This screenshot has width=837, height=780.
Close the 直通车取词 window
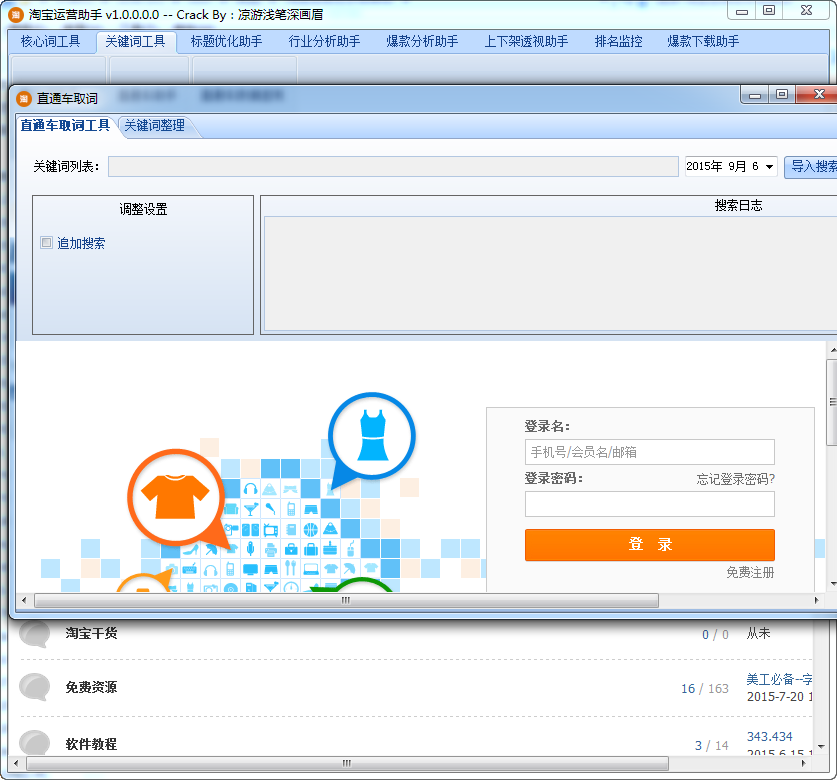[x=818, y=94]
